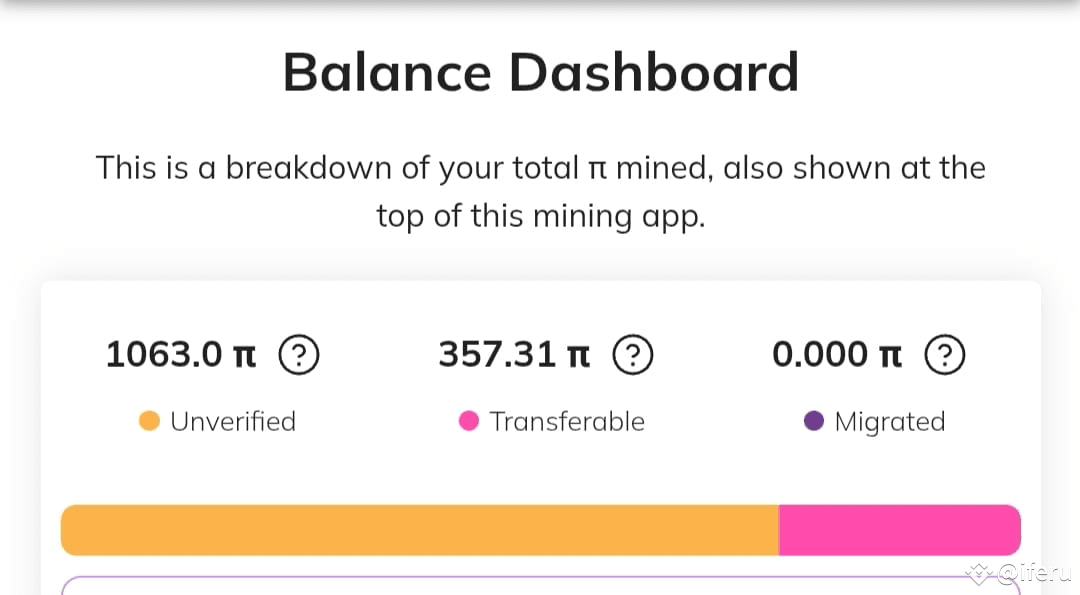Click the 357.31 π transferable balance value

pos(515,355)
